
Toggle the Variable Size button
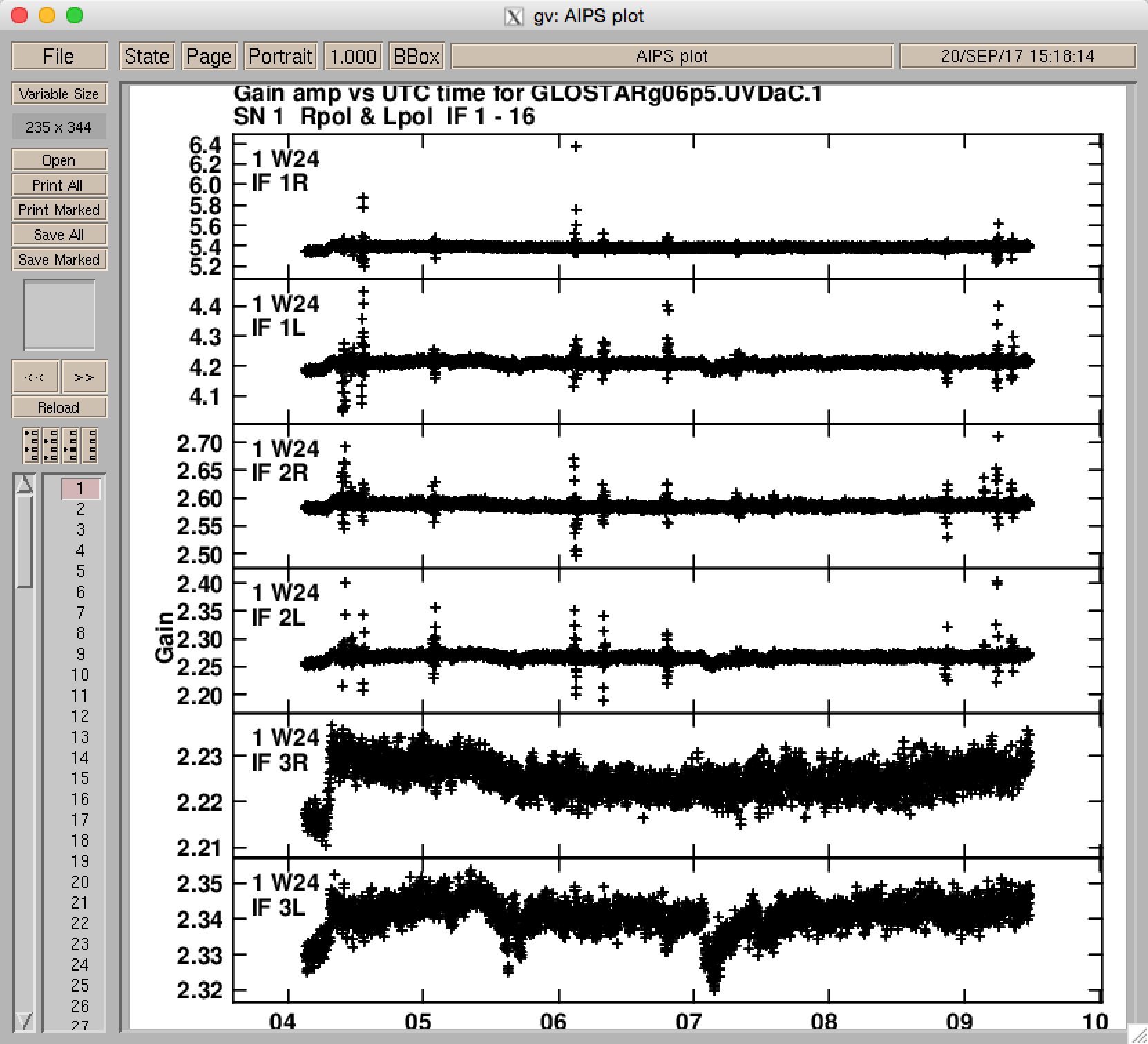59,94
